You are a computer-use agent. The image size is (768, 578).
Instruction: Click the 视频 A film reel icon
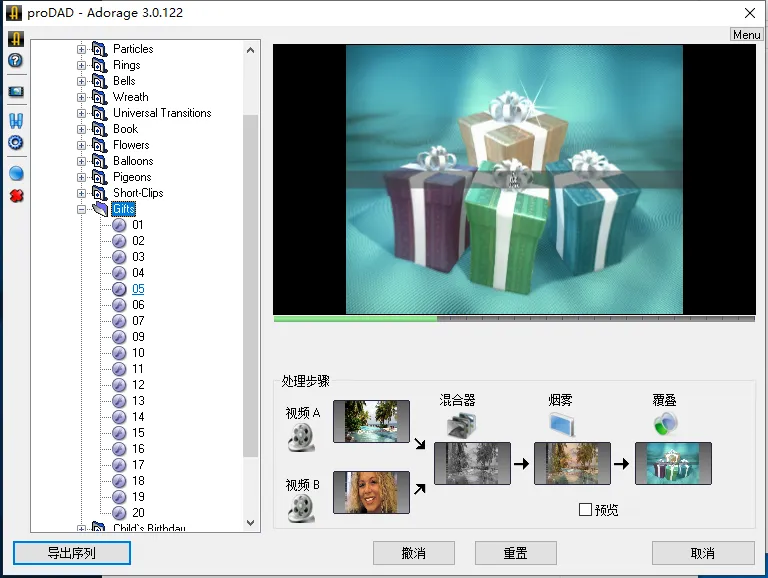(x=301, y=437)
